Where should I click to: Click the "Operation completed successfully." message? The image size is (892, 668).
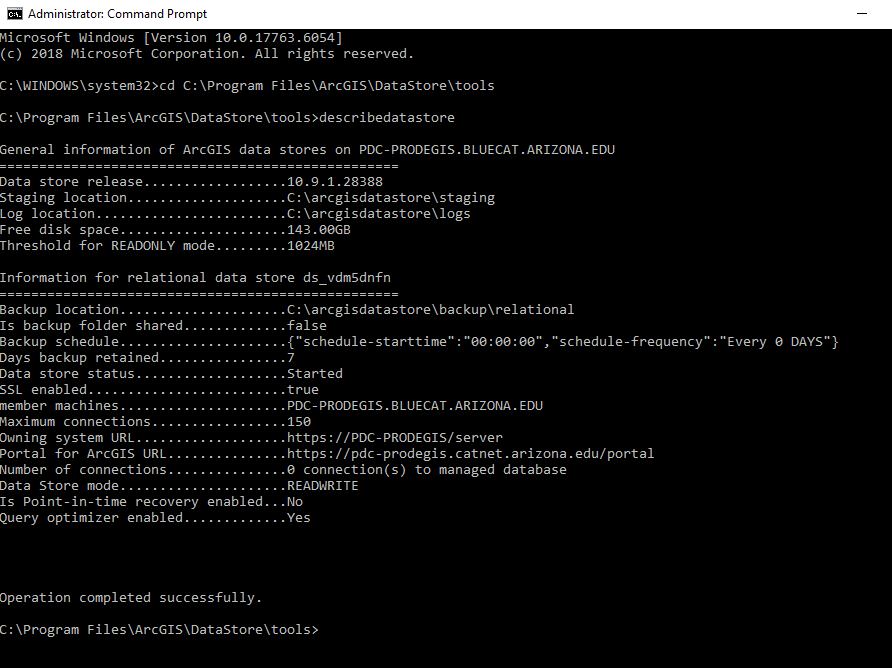tap(130, 598)
